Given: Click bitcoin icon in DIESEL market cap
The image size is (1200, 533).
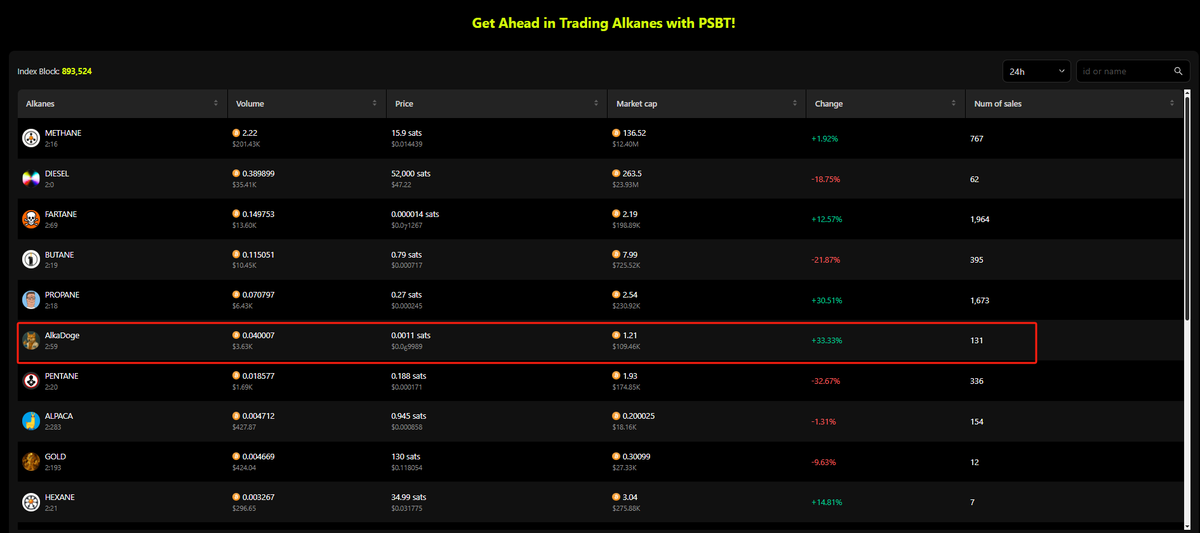Looking at the screenshot, I should (616, 173).
